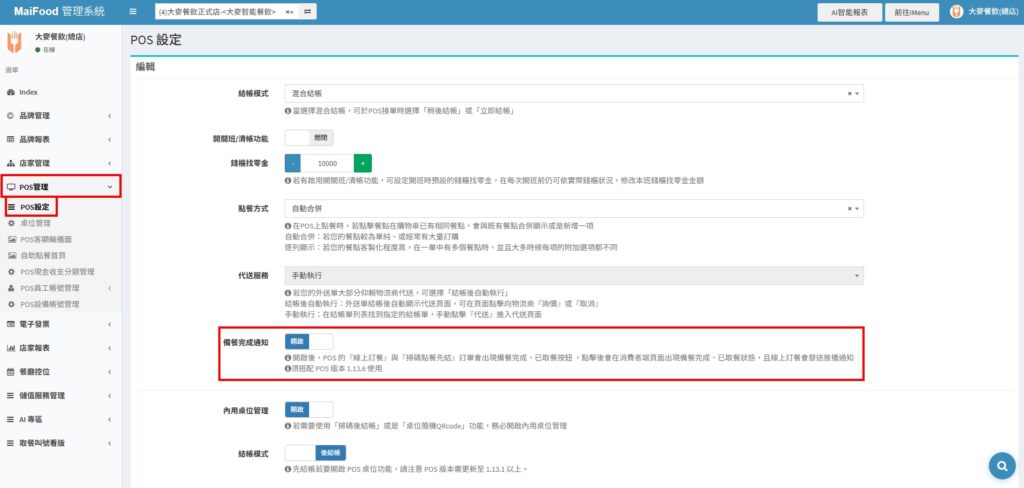Screen dimensions: 1024x488
Task: Click the POS設備帳號管理 gear icon
Action: 11,304
